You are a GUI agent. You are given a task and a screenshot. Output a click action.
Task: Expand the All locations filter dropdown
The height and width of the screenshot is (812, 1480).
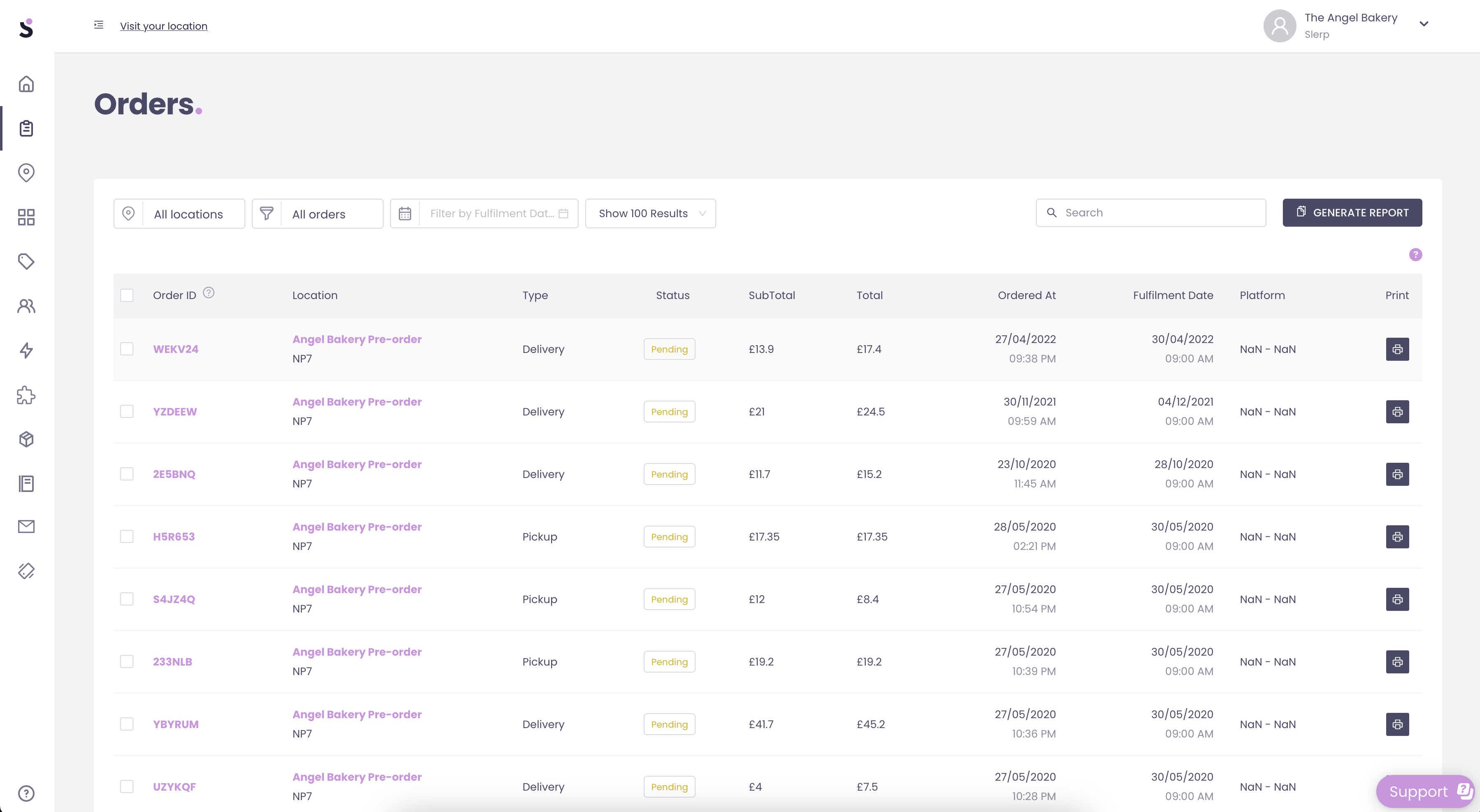coord(179,213)
